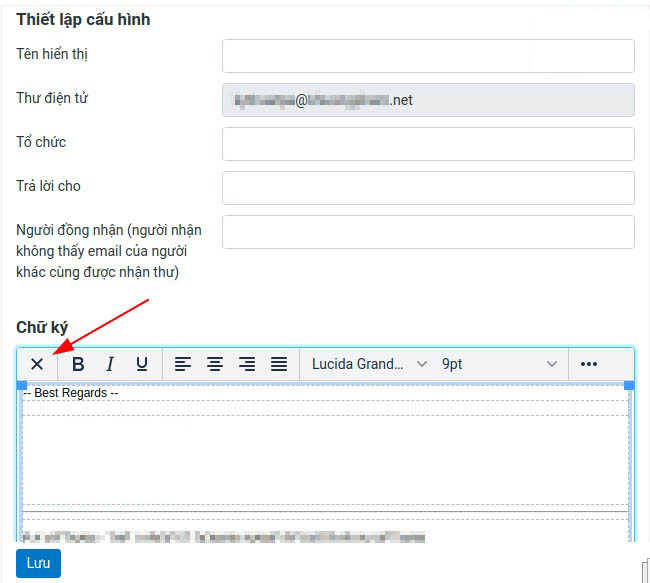Click the Thư điện tử label
This screenshot has width=650, height=583.
click(52, 98)
